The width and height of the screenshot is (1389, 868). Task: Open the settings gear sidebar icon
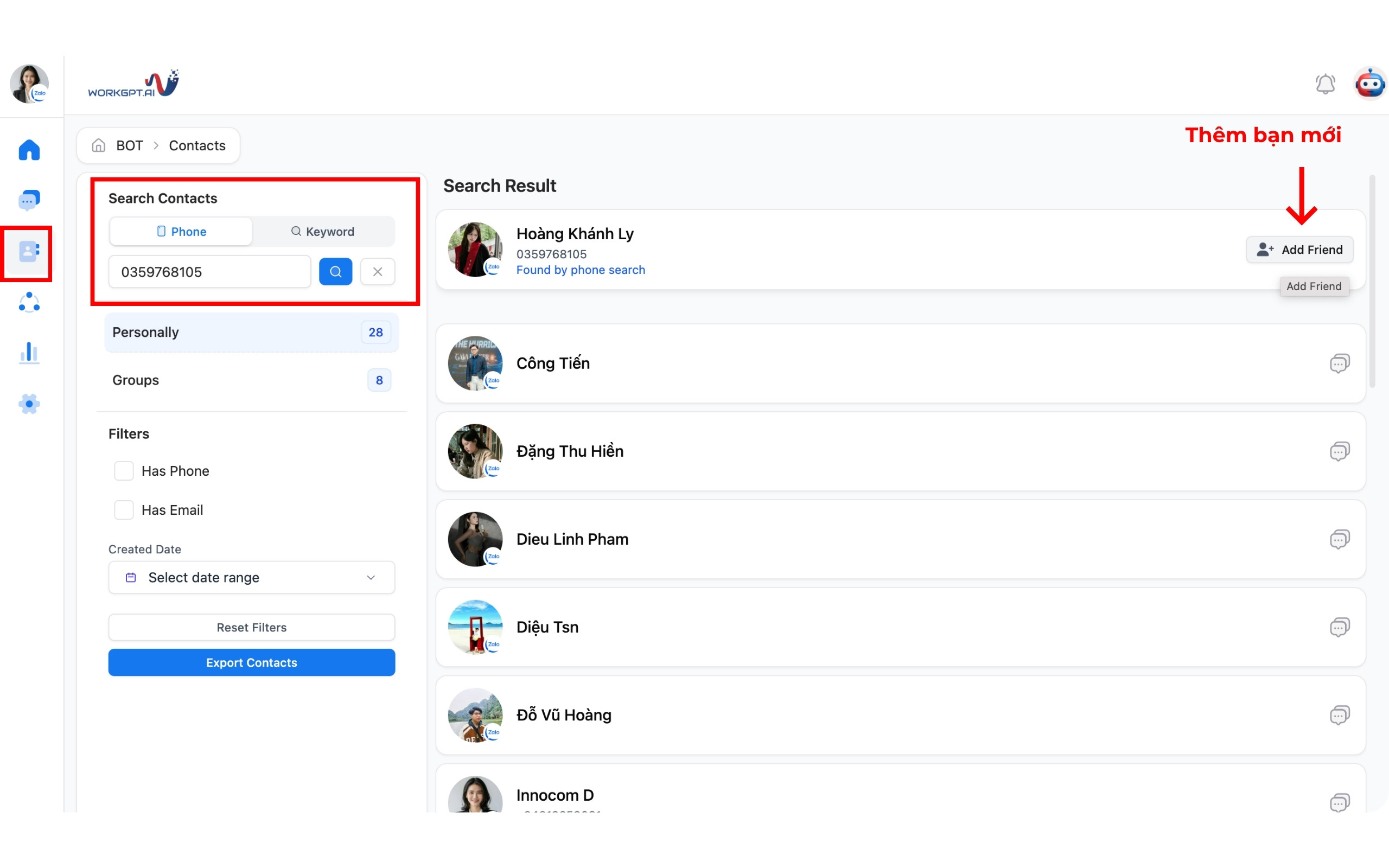(x=29, y=404)
